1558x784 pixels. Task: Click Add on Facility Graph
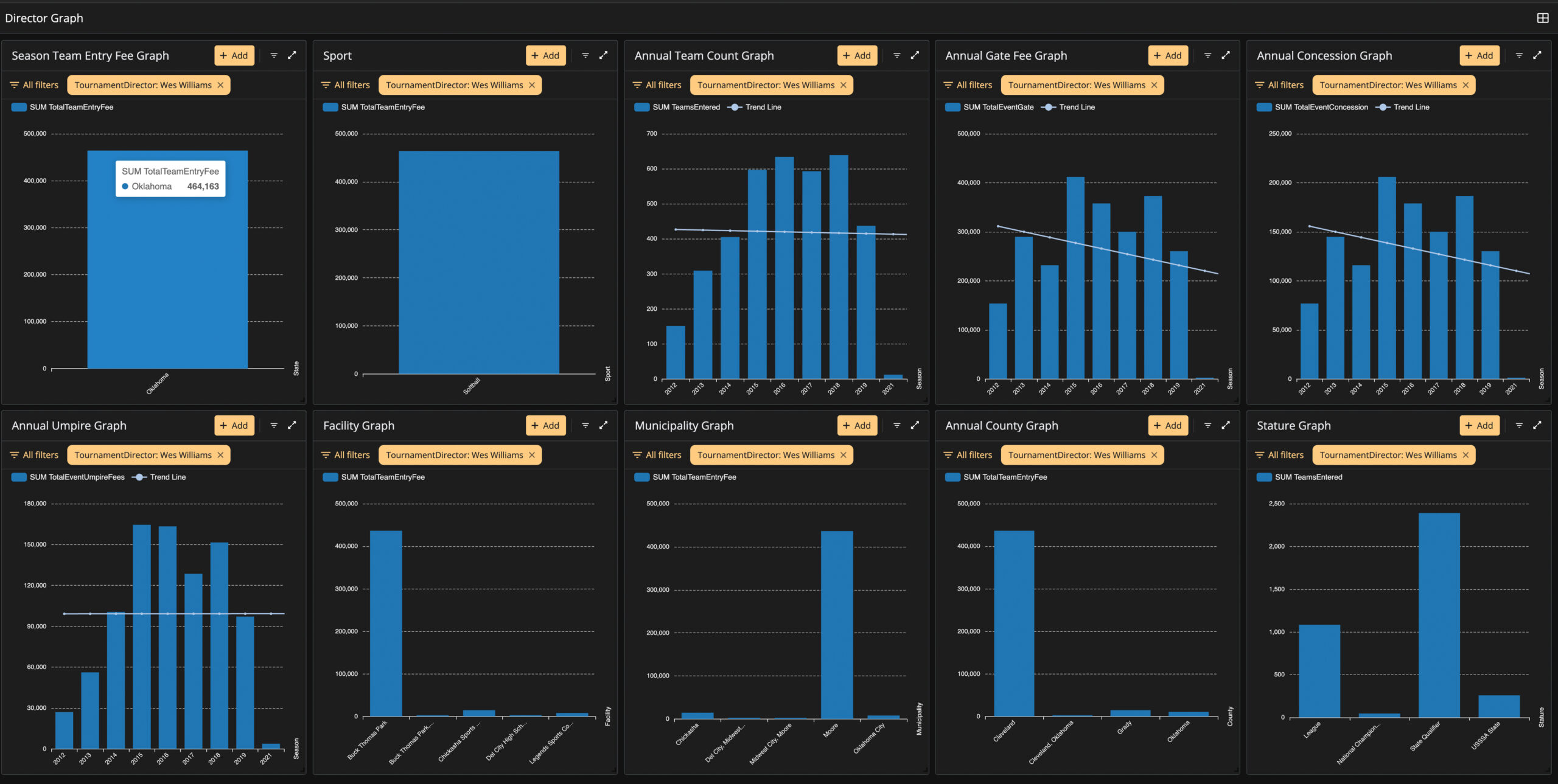(546, 425)
